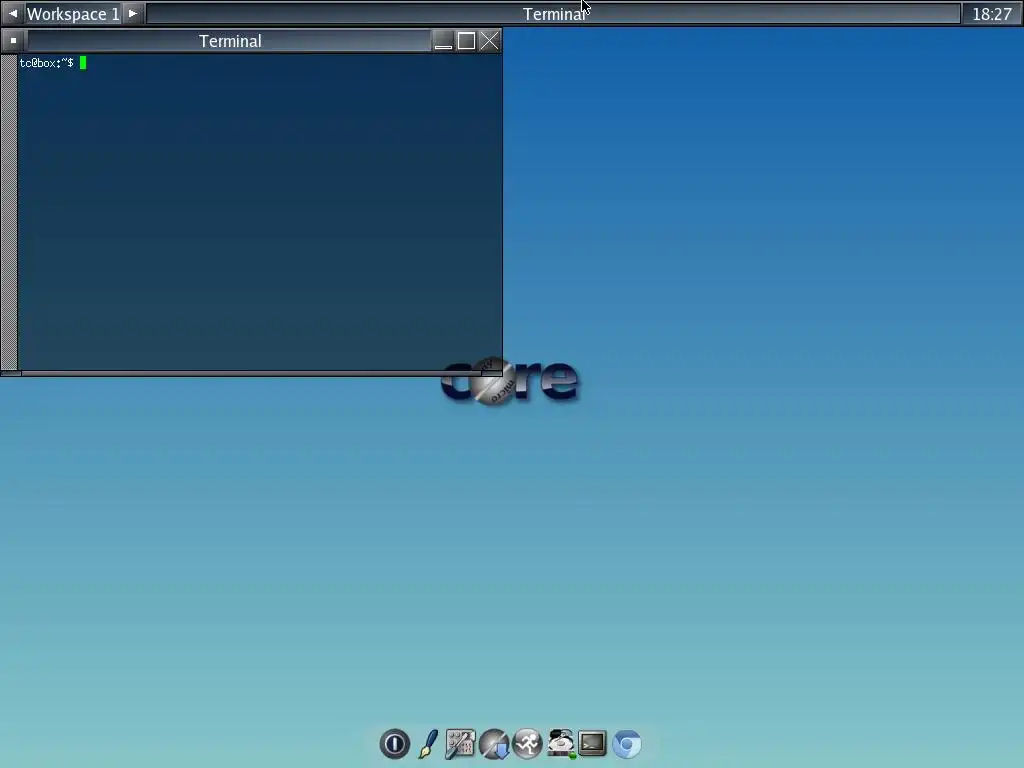Image resolution: width=1024 pixels, height=768 pixels.
Task: Click the terminal scrollbar on the left
Action: click(x=9, y=212)
